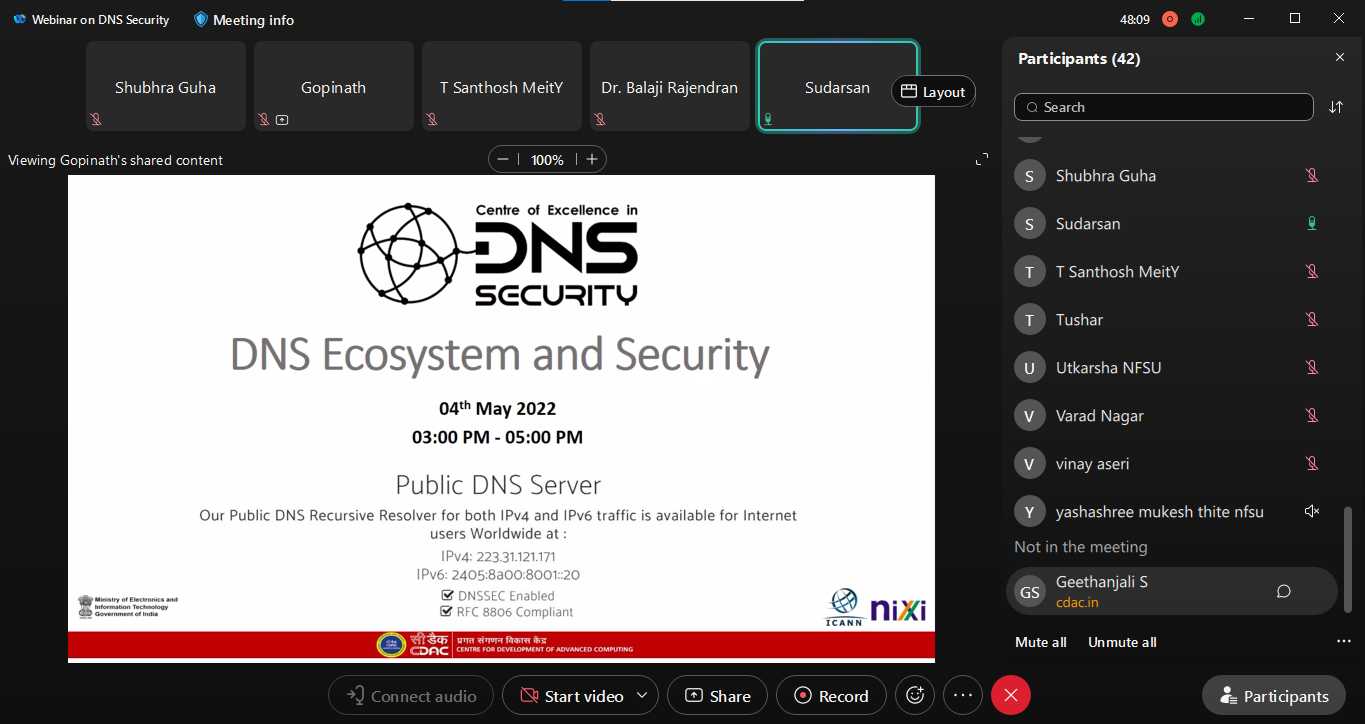This screenshot has height=724, width=1365.
Task: Click 'Viewing Gopinath's shared content' label
Action: coord(115,160)
